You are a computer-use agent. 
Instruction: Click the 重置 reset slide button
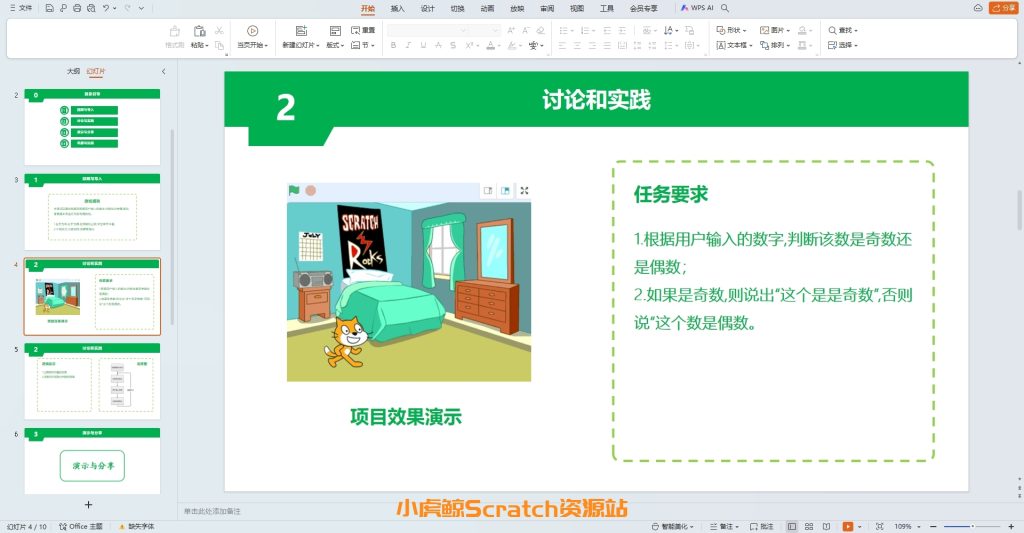click(363, 30)
